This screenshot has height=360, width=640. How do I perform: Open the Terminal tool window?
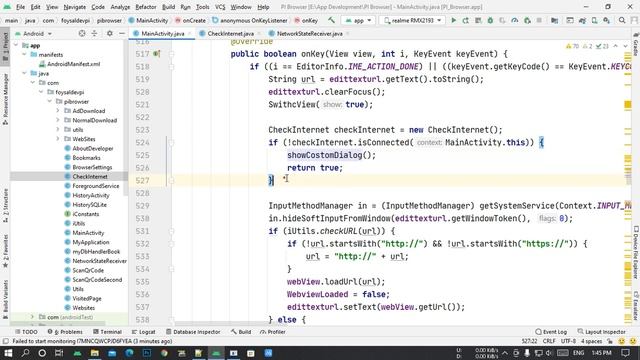pos(107,332)
